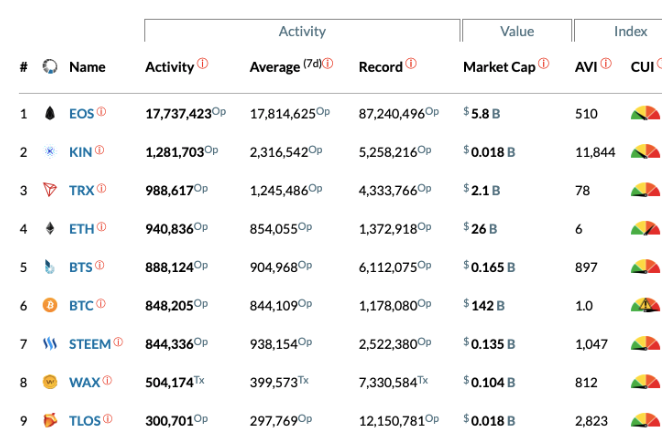Sort by the Activity column header
Image resolution: width=666 pixels, height=440 pixels.
pyautogui.click(x=169, y=67)
